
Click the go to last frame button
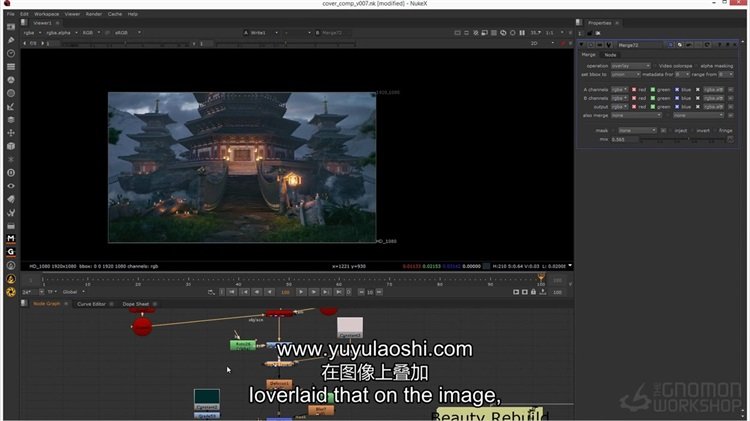339,292
